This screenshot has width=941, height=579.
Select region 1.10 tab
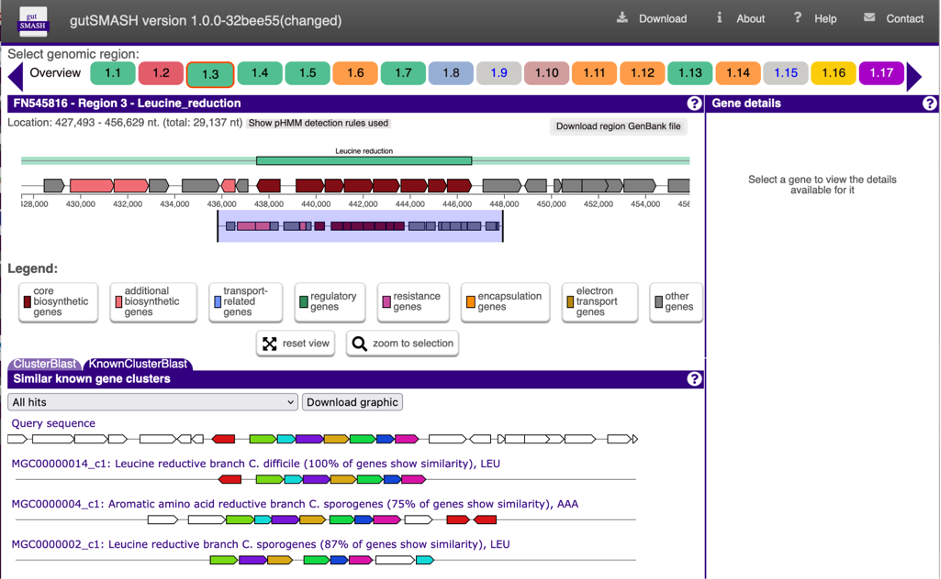point(546,73)
